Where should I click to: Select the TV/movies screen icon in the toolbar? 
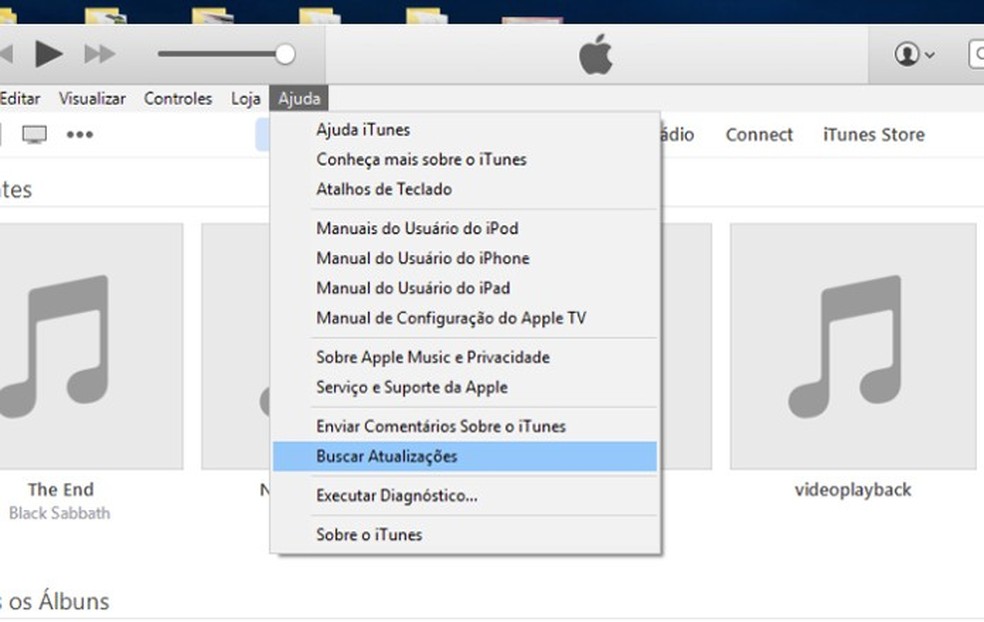[35, 133]
